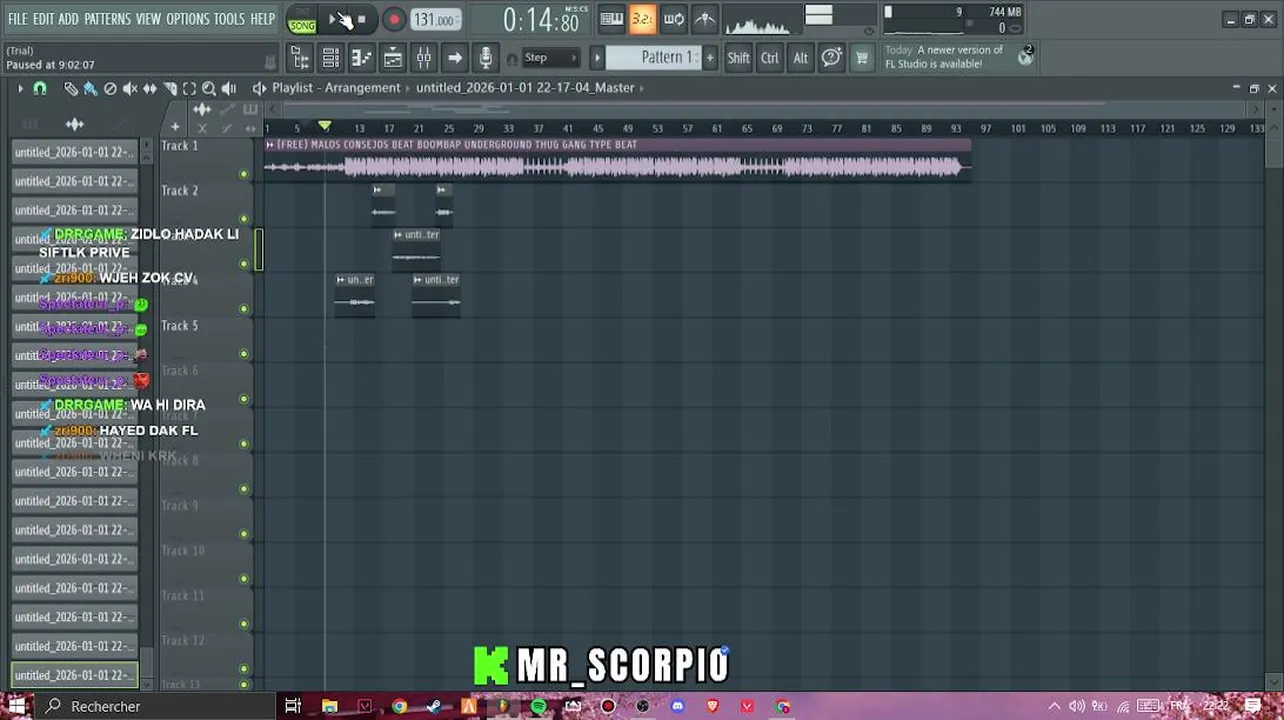
Task: Select the Mute tool in playlist
Action: pyautogui.click(x=130, y=89)
